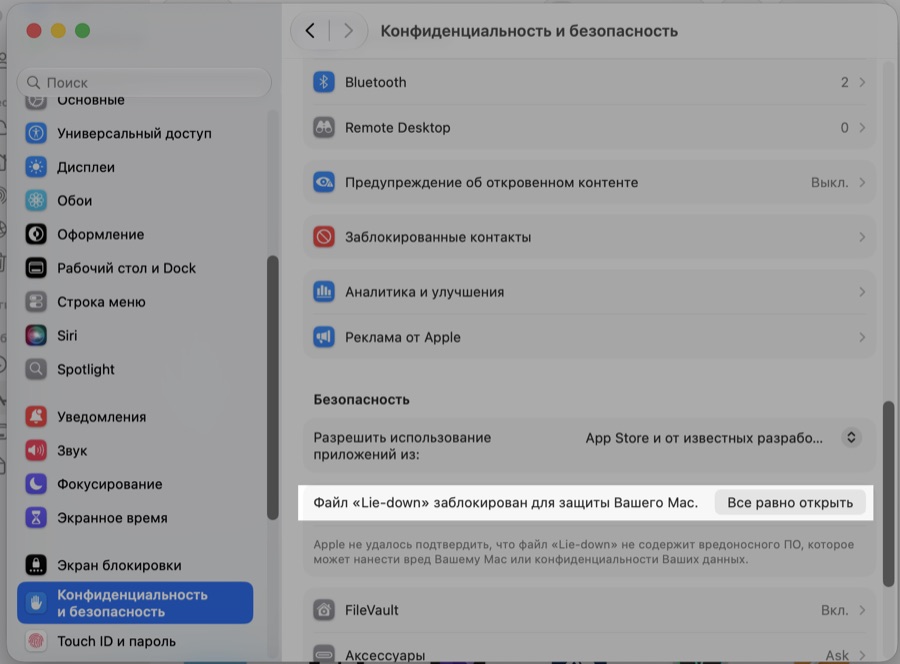Click the Фокусирование moon icon

tap(36, 484)
